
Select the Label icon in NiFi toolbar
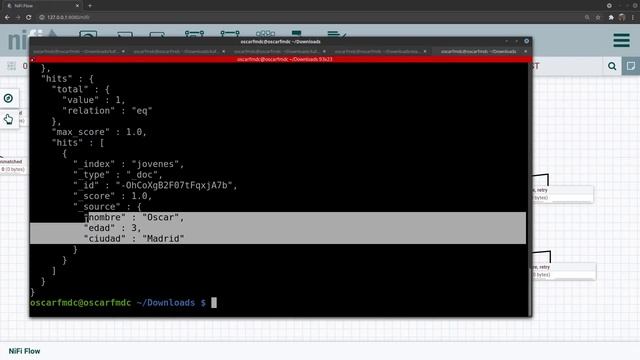[337, 33]
